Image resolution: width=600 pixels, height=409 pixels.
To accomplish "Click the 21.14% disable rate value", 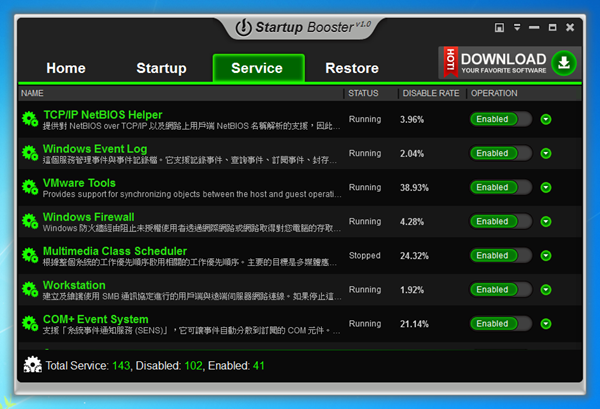I will click(414, 324).
